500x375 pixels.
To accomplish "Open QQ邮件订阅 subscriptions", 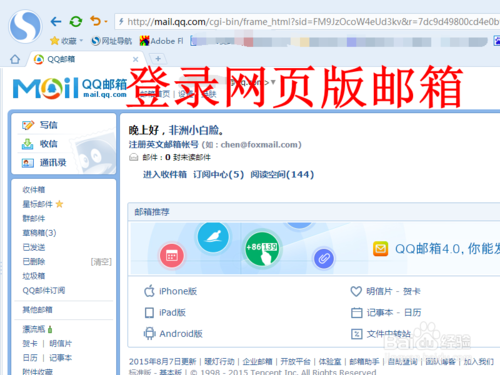I will tap(44, 290).
